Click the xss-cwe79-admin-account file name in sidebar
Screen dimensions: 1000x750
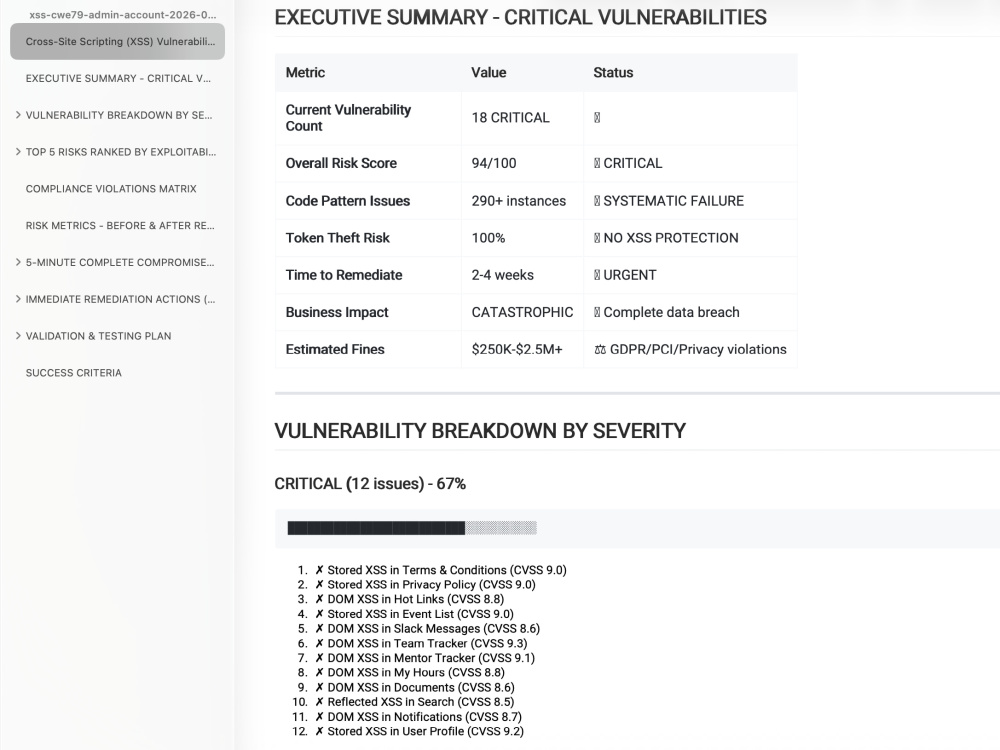click(122, 15)
